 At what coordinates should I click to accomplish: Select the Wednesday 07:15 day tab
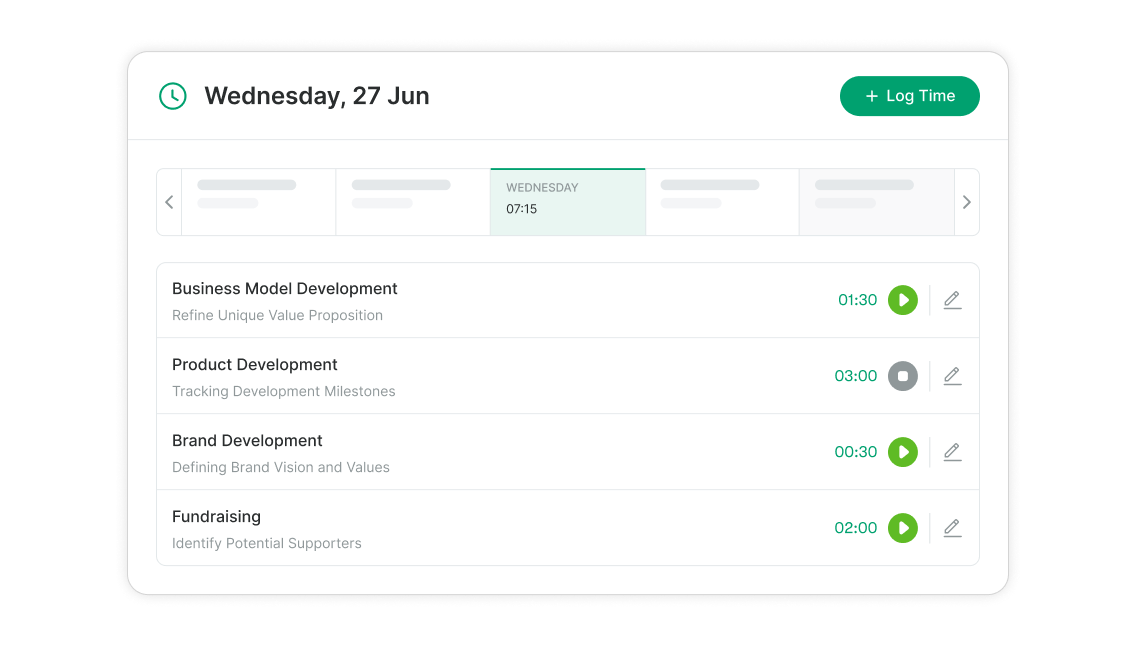(568, 202)
